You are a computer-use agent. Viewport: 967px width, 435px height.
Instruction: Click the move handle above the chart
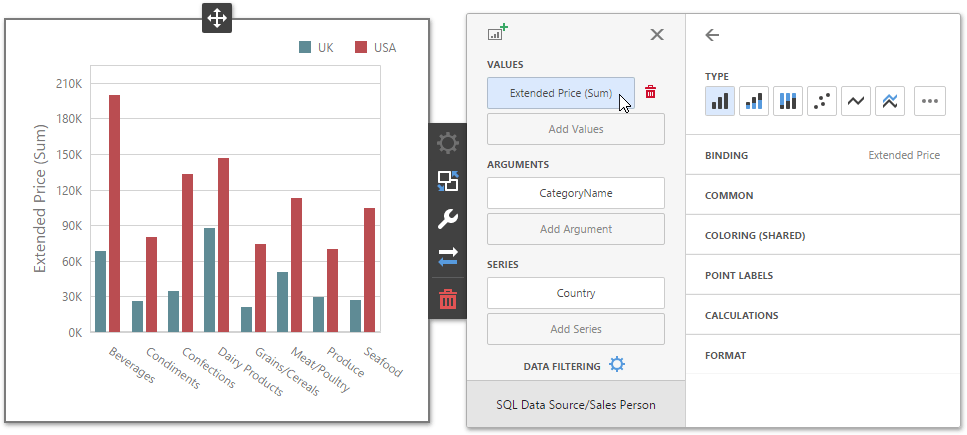click(x=217, y=17)
